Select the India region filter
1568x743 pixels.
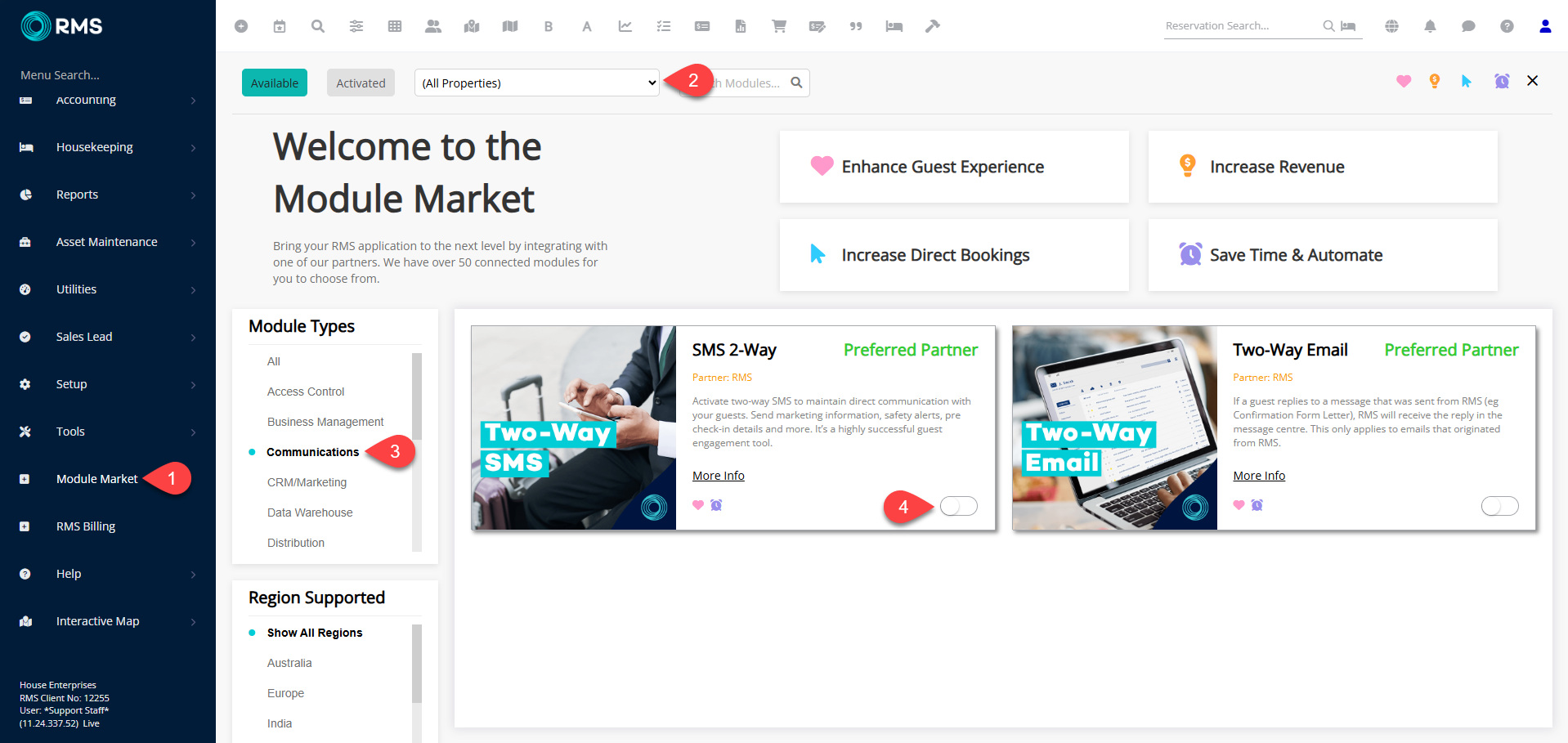(x=280, y=723)
